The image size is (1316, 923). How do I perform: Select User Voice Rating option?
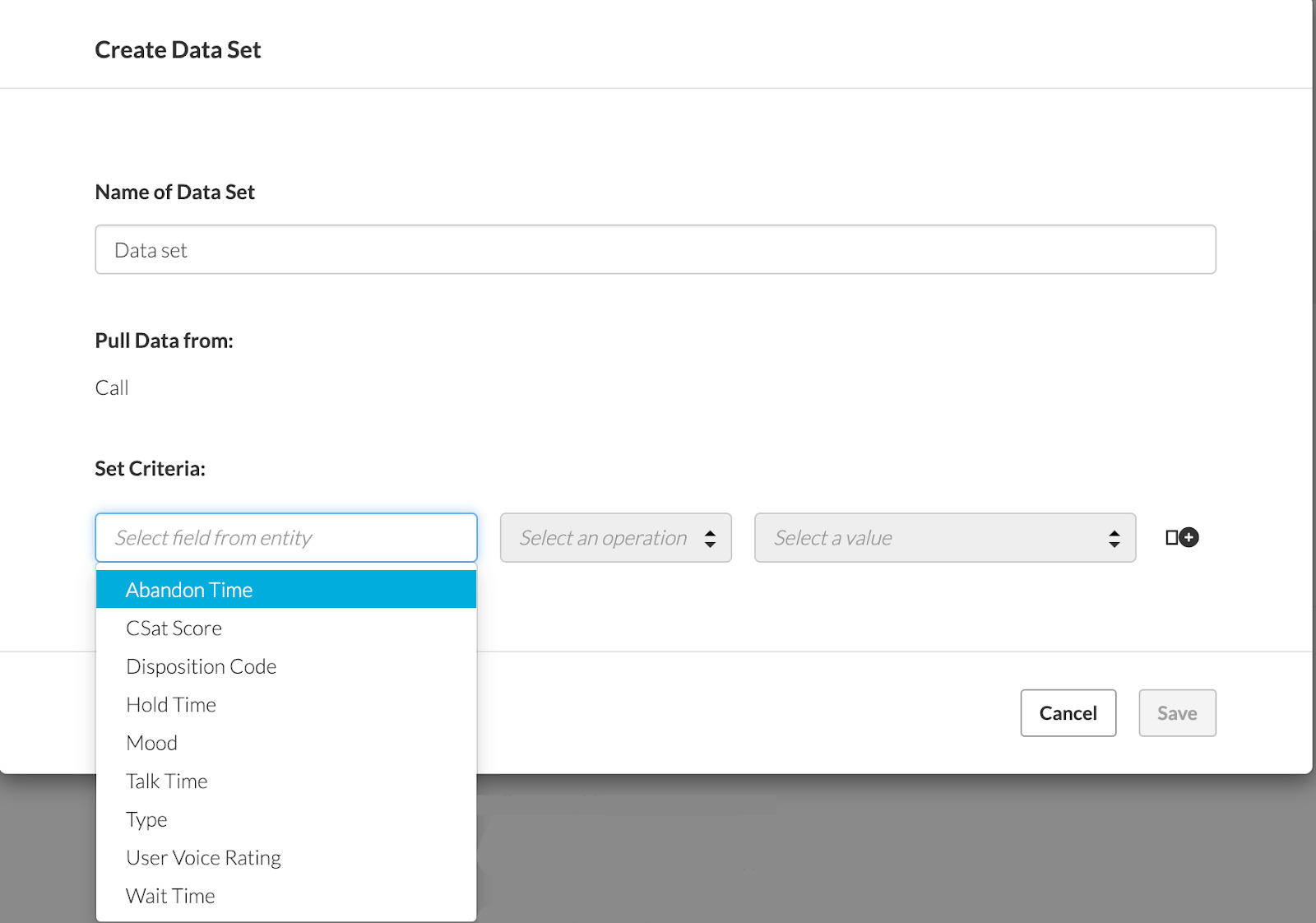point(286,858)
